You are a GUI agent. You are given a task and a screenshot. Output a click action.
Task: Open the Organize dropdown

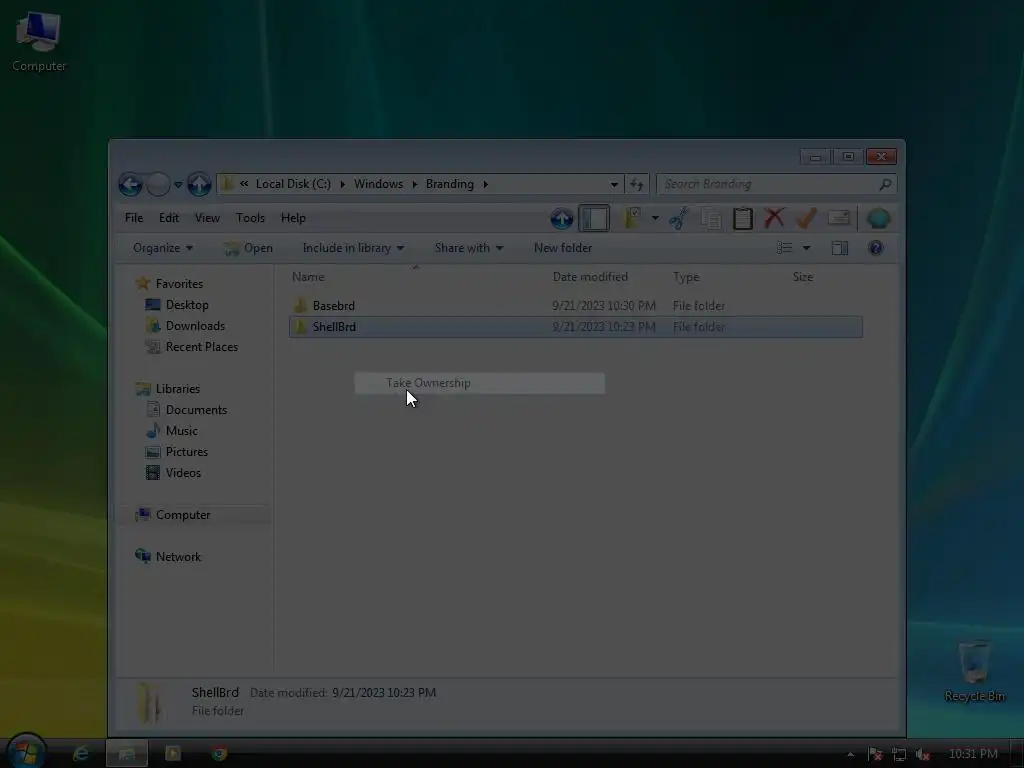(163, 248)
